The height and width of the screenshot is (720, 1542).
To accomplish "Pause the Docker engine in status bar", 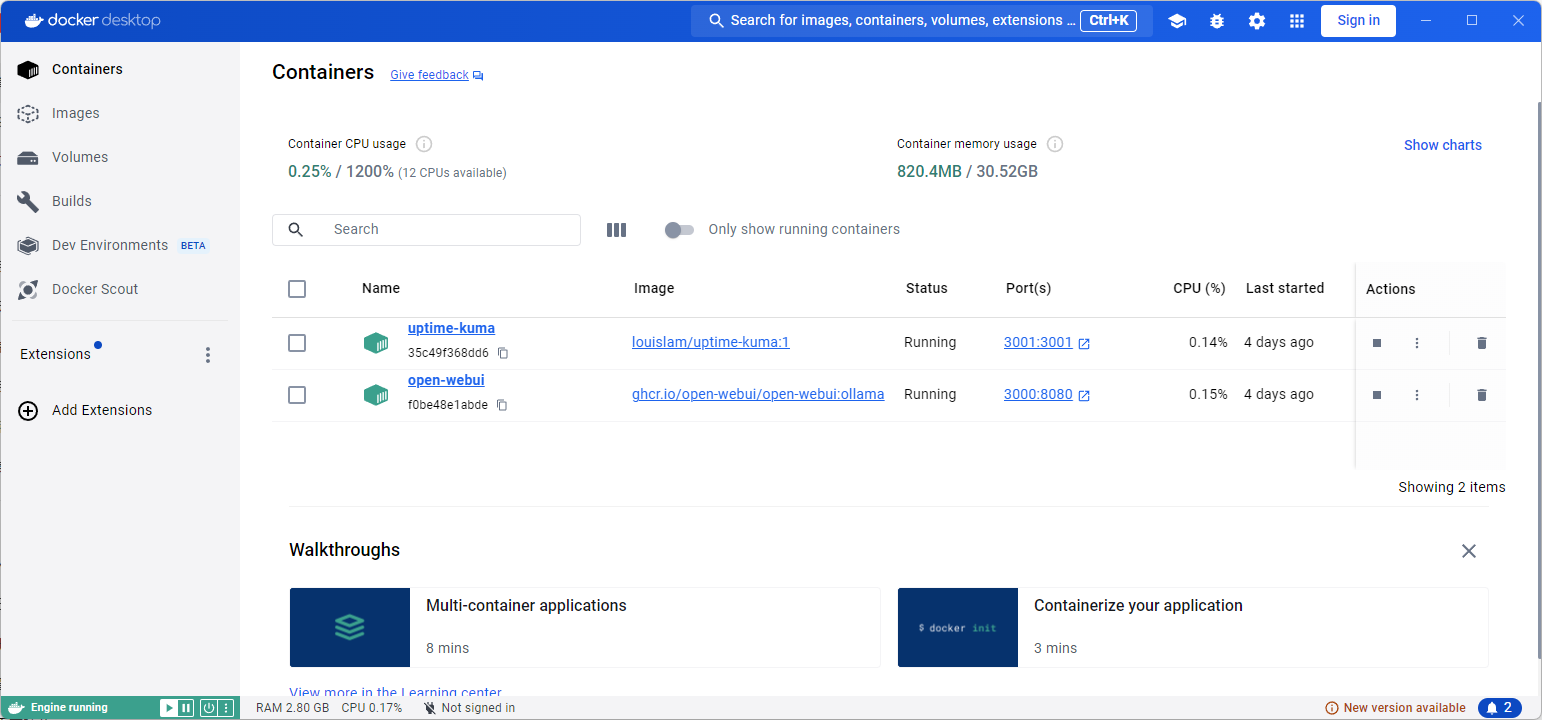I will [186, 708].
